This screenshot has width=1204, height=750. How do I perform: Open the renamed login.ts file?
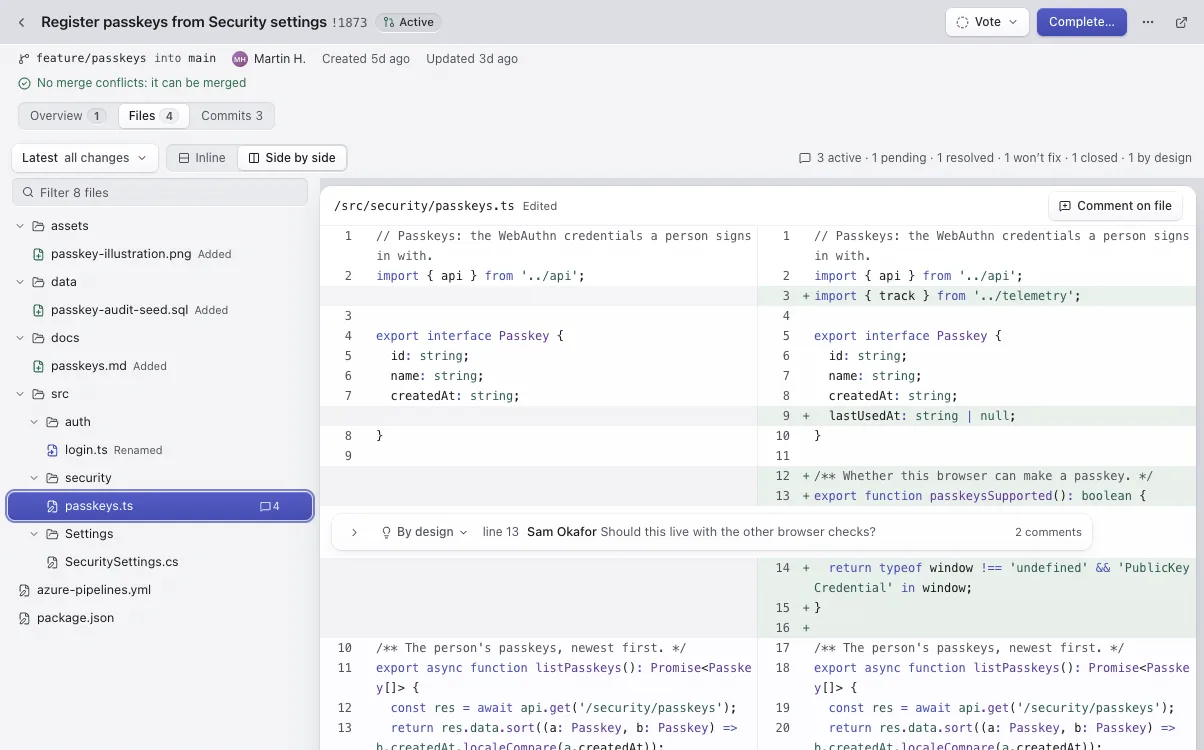point(86,450)
